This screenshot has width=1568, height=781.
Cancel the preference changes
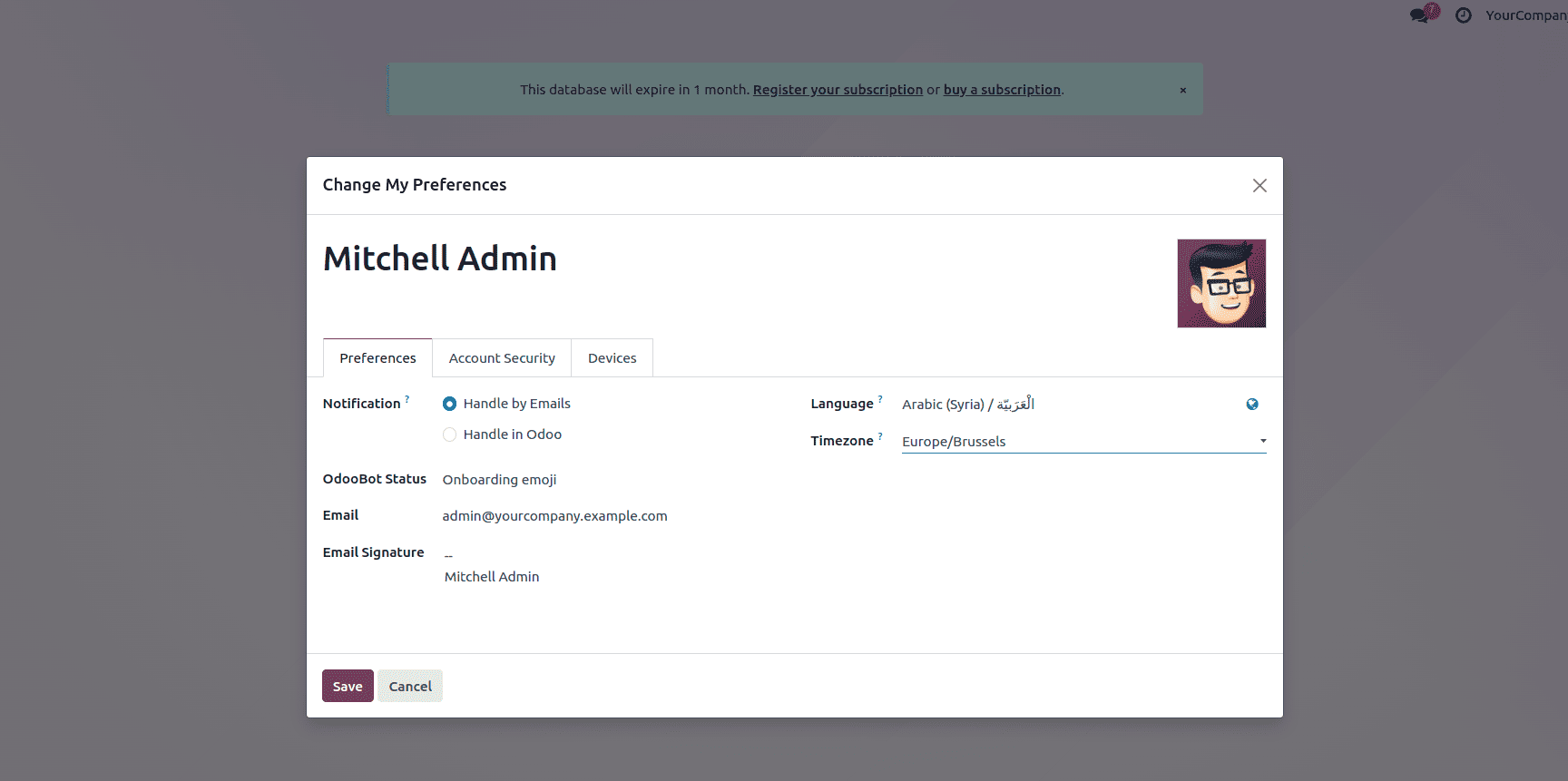pyautogui.click(x=410, y=687)
